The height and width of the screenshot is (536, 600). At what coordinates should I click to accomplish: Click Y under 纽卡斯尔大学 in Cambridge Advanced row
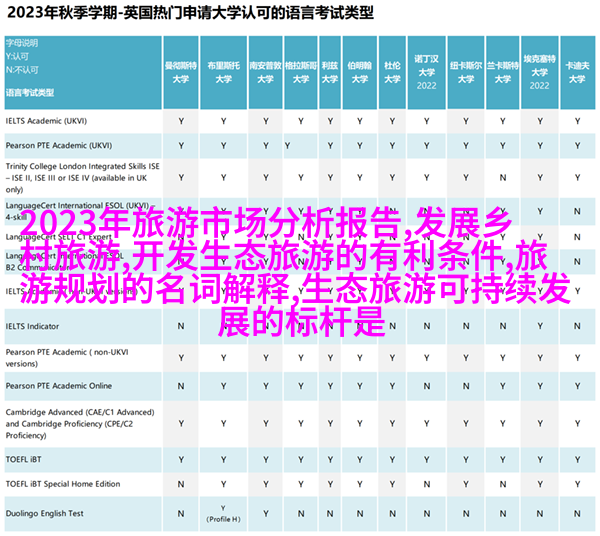(466, 424)
